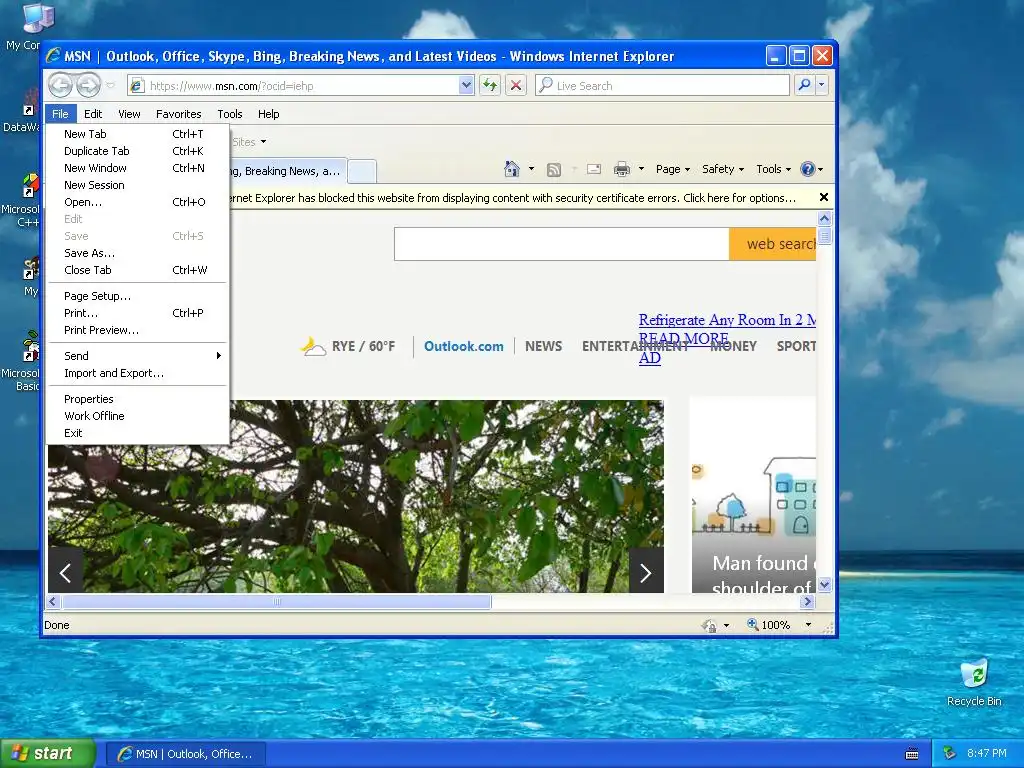
Task: Click the carousel previous-slide arrow
Action: [x=65, y=573]
